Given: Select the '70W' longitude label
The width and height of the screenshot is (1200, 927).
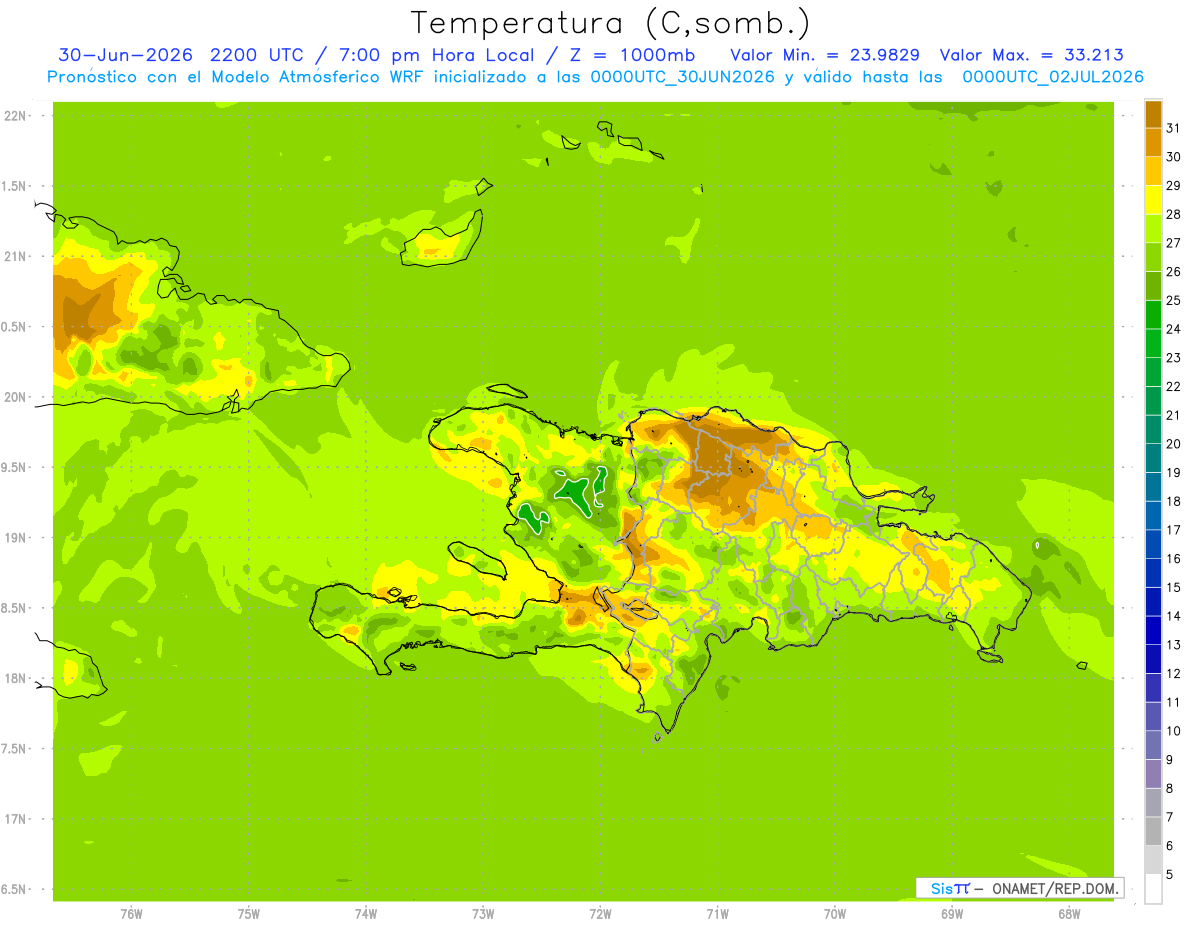Looking at the screenshot, I should click(835, 914).
